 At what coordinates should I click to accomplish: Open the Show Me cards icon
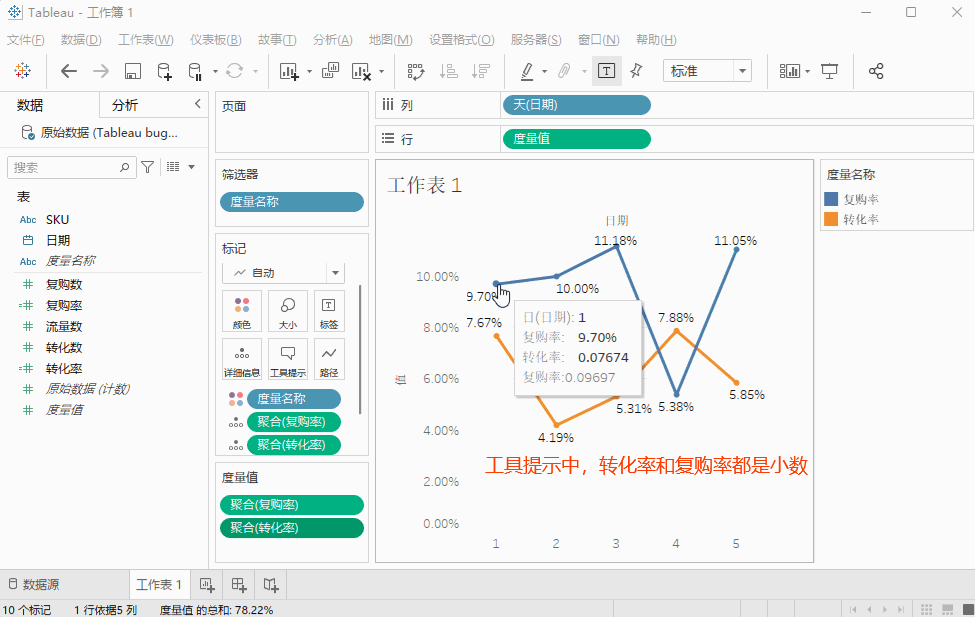(x=790, y=71)
